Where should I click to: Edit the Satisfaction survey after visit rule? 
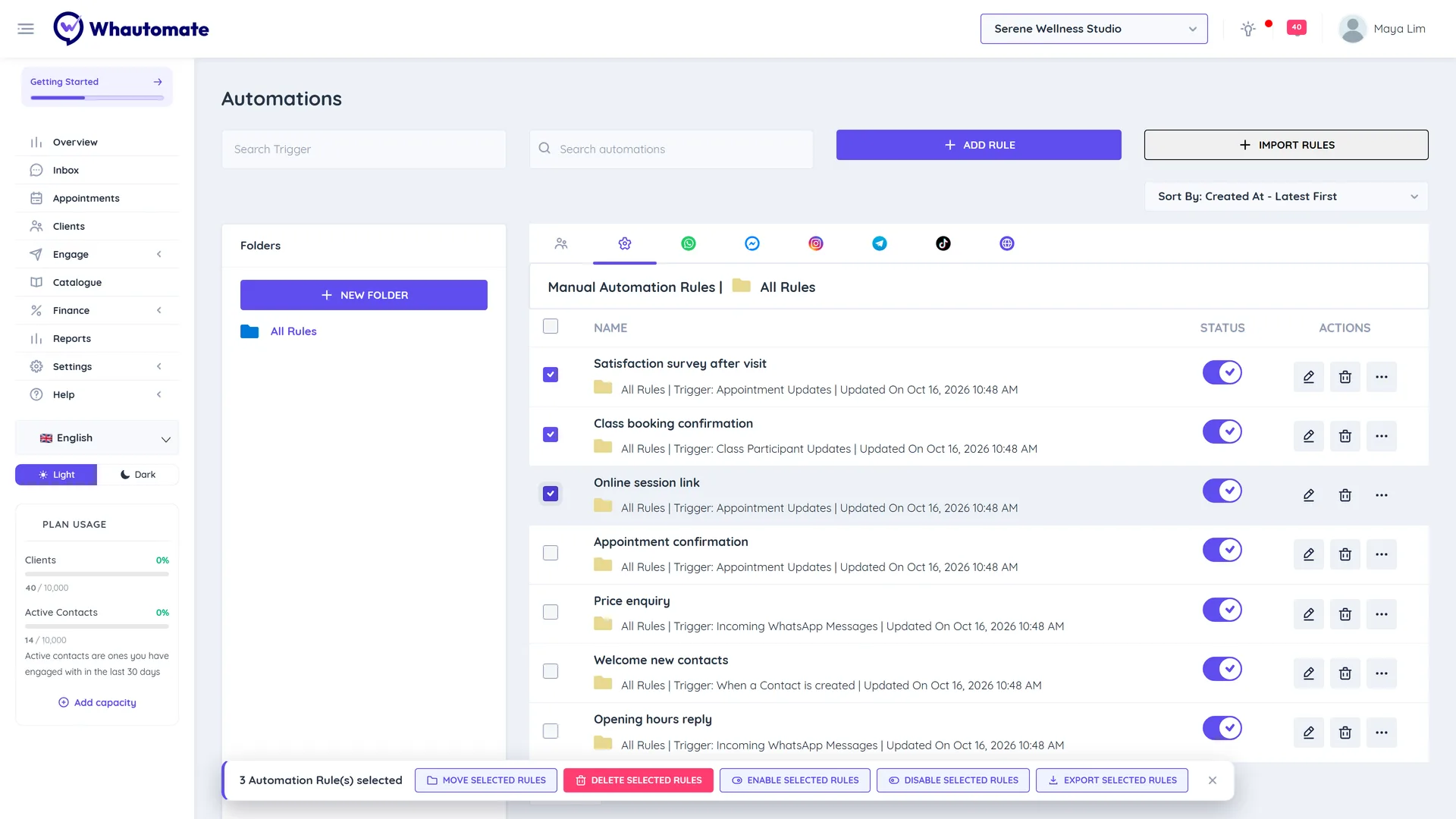pyautogui.click(x=1309, y=377)
